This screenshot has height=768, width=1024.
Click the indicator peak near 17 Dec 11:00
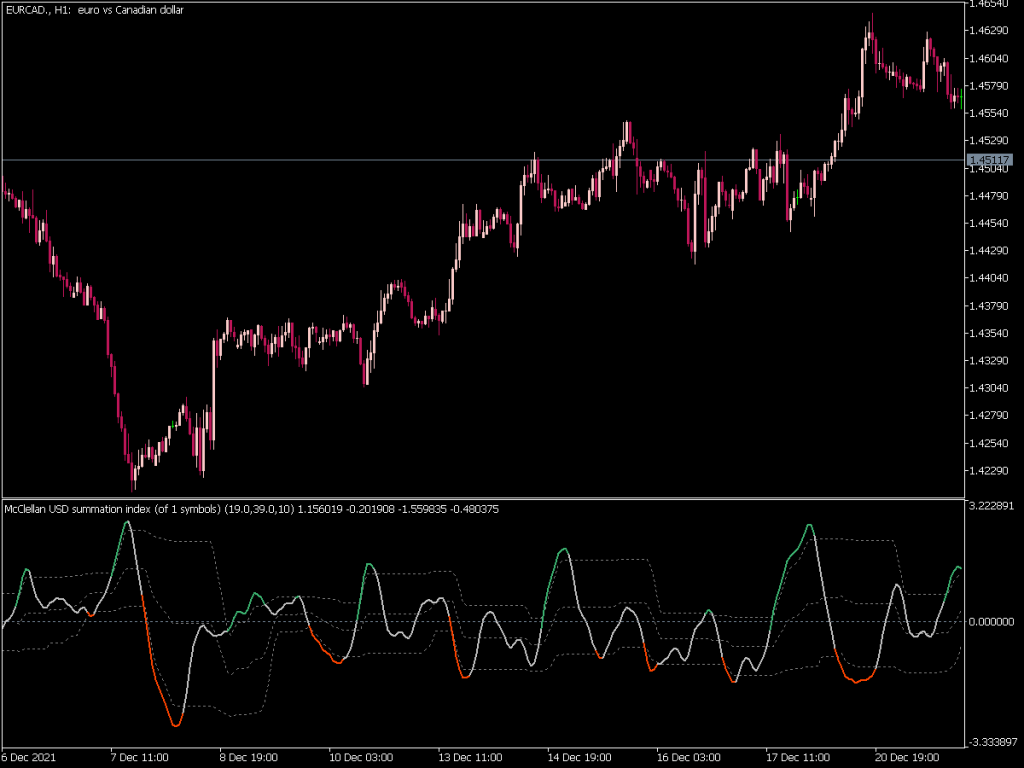coord(810,525)
